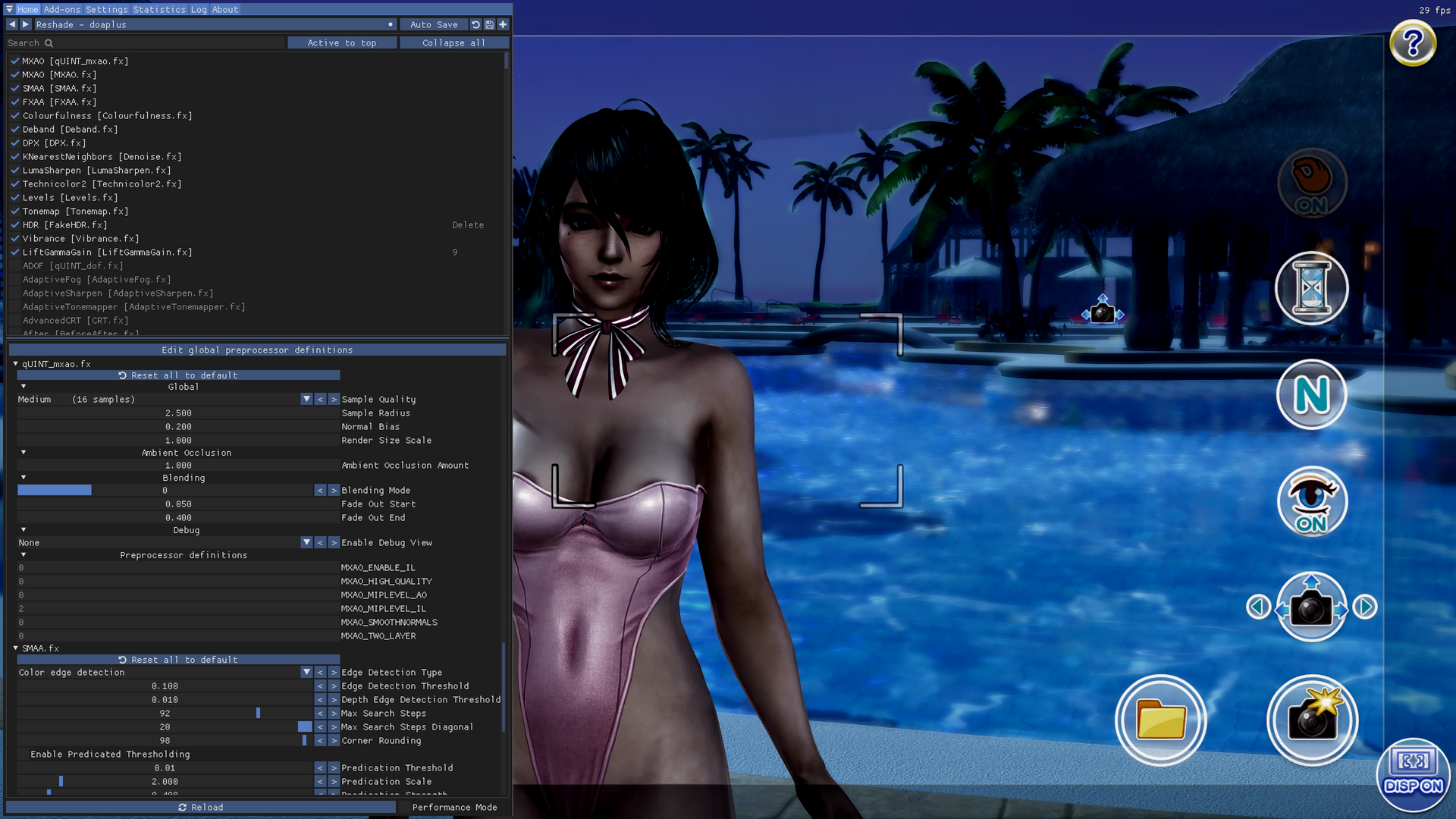
Task: Collapse Preprocessor definitions group
Action: [24, 555]
